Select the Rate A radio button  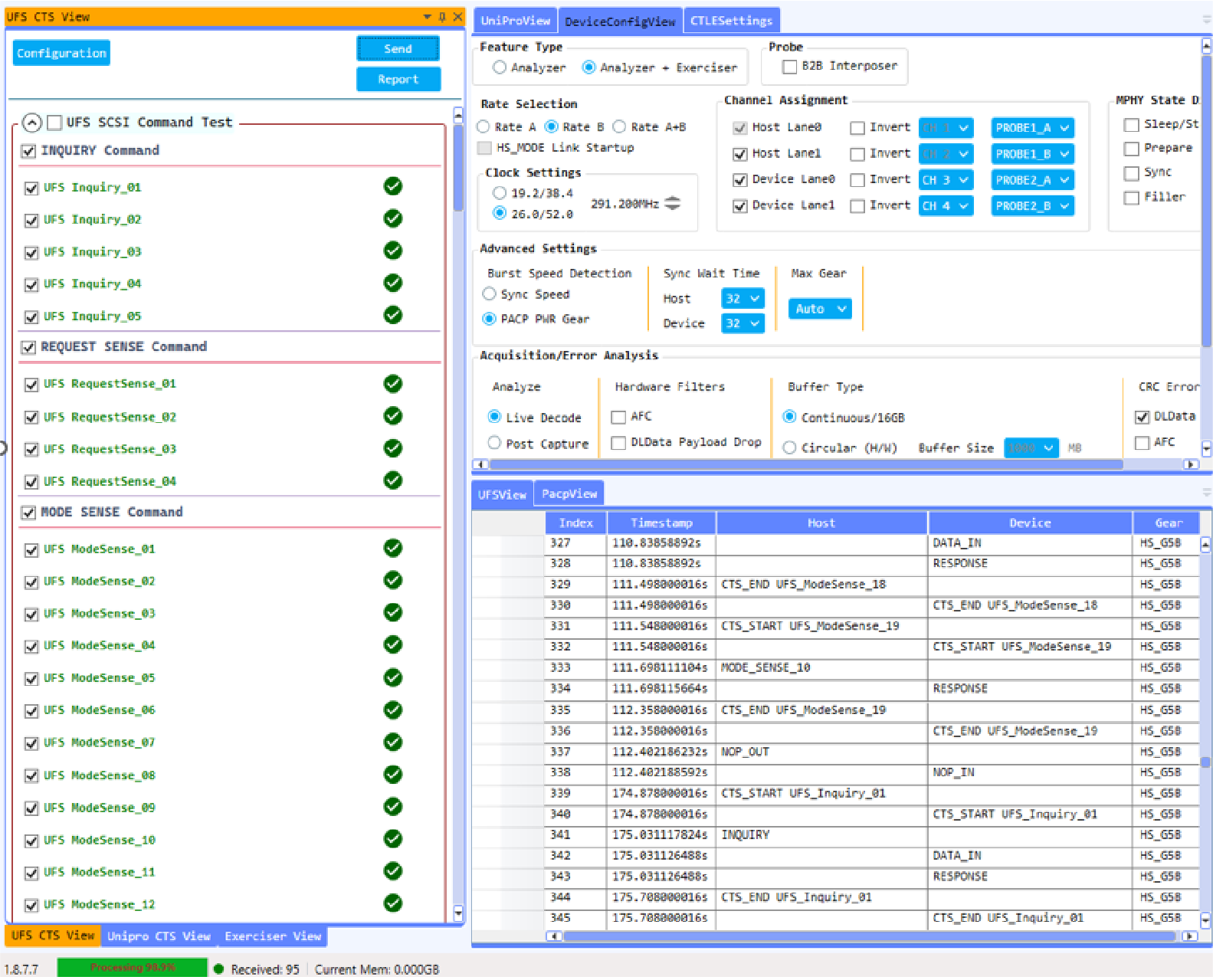(484, 126)
